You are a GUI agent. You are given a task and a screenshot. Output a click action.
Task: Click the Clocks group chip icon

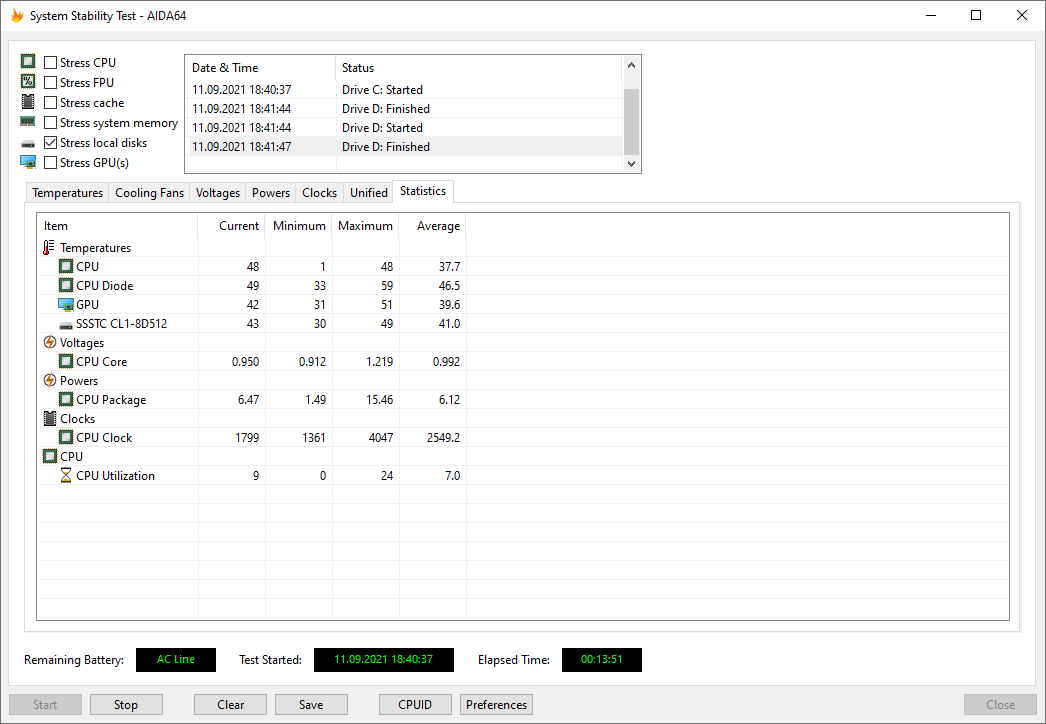49,418
